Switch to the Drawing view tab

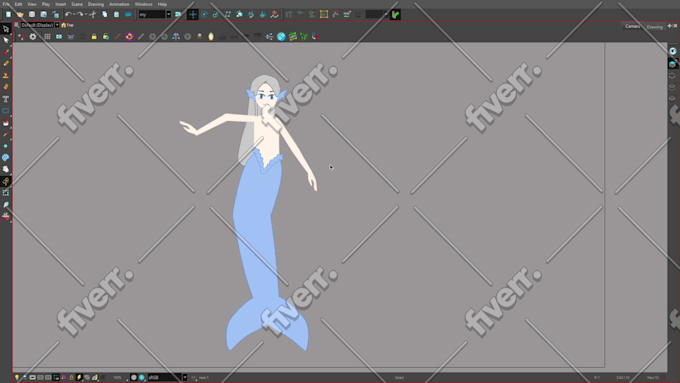pyautogui.click(x=654, y=27)
